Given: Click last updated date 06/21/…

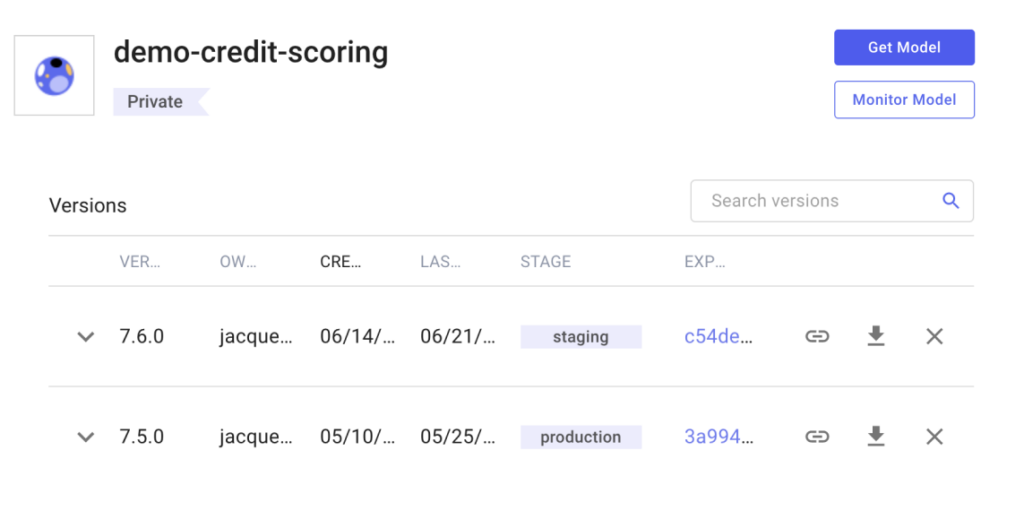Looking at the screenshot, I should [458, 337].
